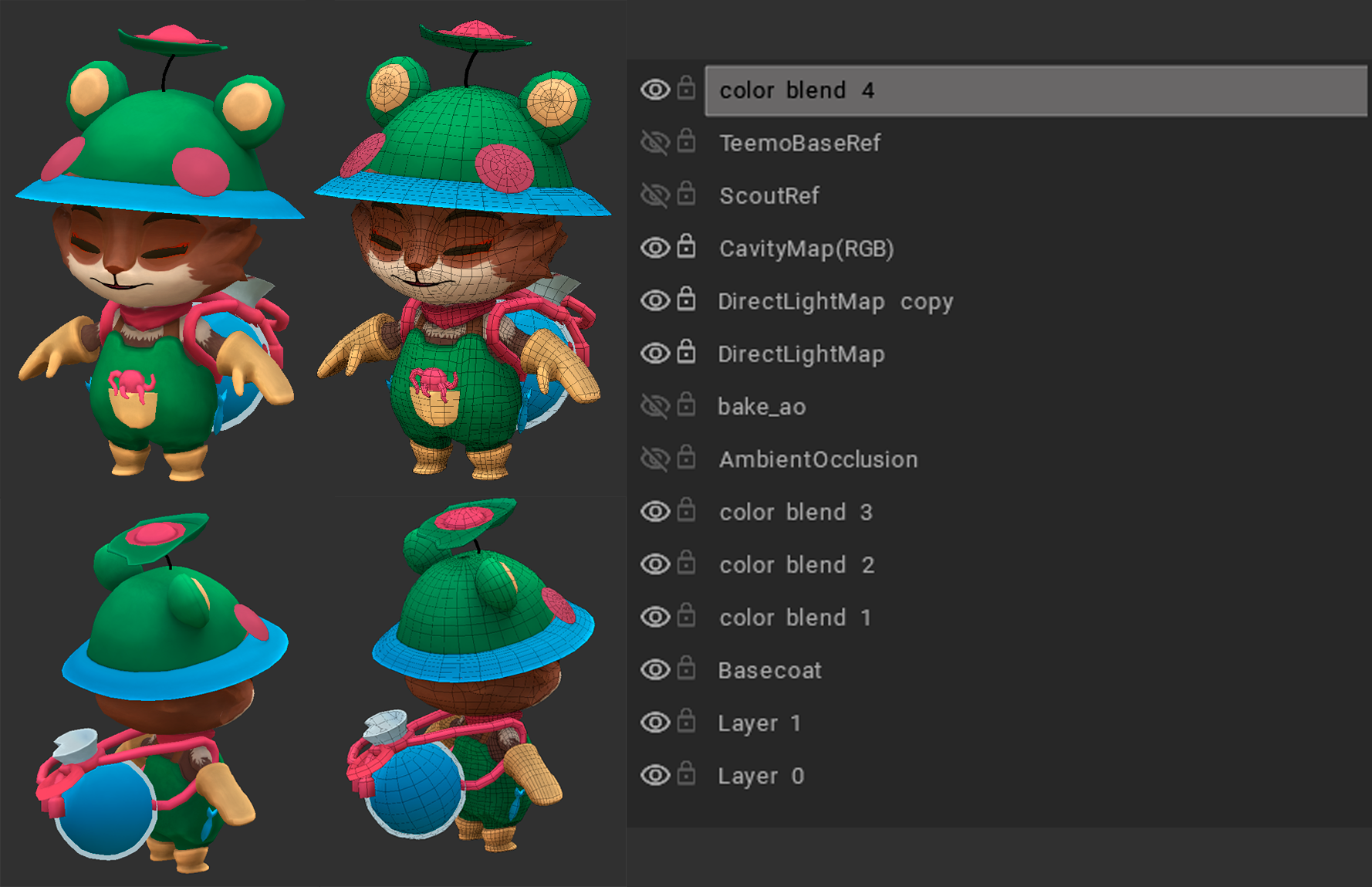Viewport: 1372px width, 887px height.
Task: Show the ScoutRef layer
Action: (655, 195)
